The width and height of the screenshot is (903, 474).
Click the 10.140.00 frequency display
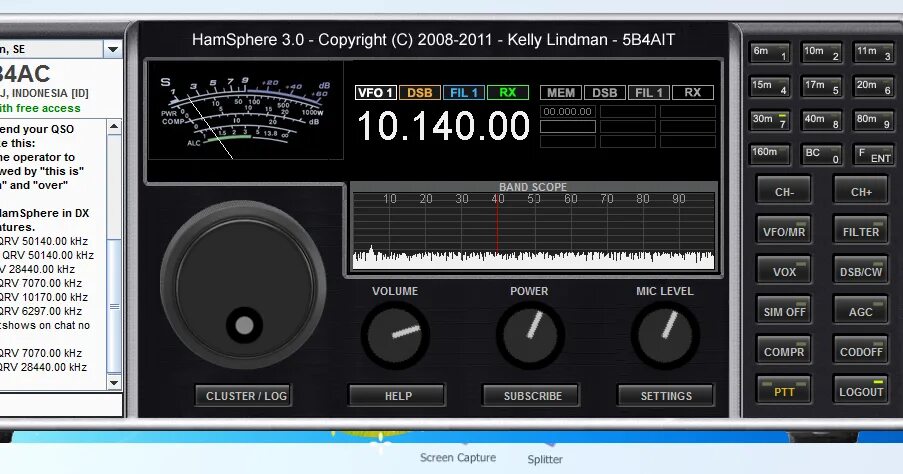(443, 126)
